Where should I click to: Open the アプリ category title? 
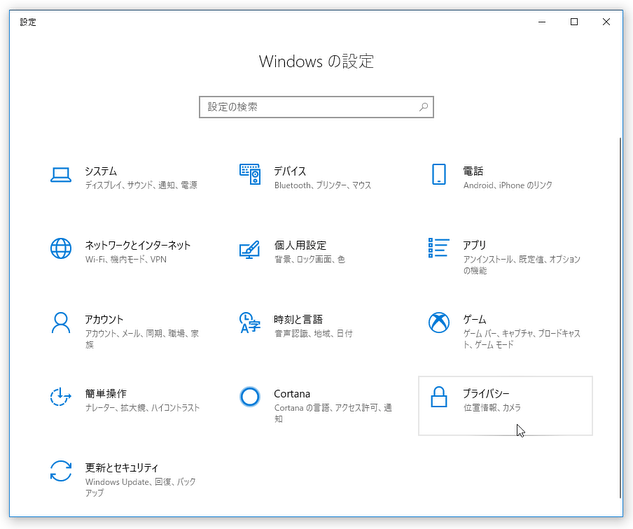[474, 245]
